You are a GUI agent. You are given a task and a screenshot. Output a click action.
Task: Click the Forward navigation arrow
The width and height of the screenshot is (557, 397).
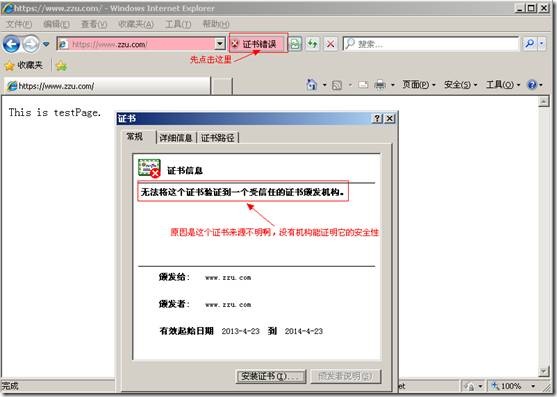31,44
